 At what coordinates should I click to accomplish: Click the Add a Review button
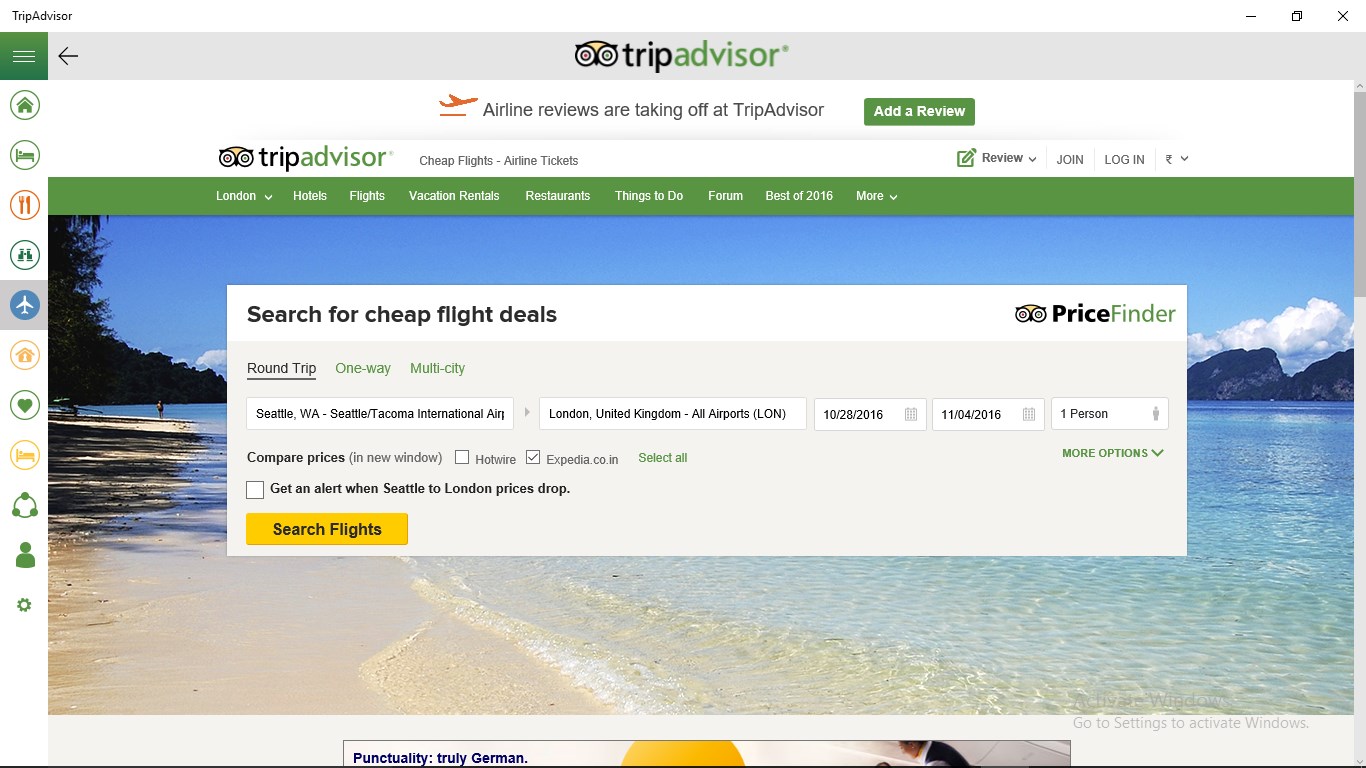(x=919, y=111)
